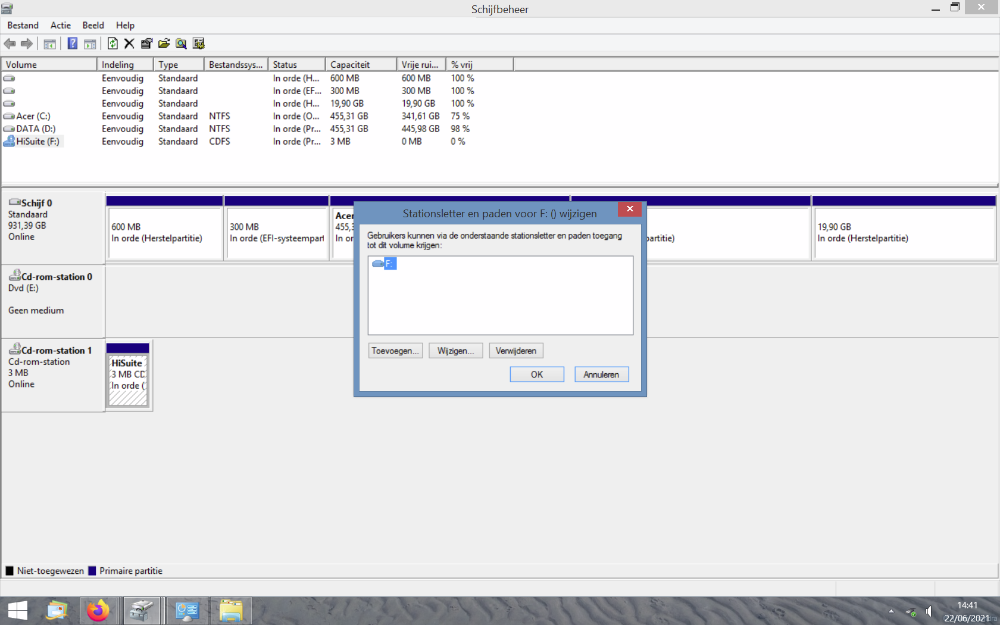Open Firefox from the taskbar
The image size is (1000, 625).
click(x=97, y=610)
